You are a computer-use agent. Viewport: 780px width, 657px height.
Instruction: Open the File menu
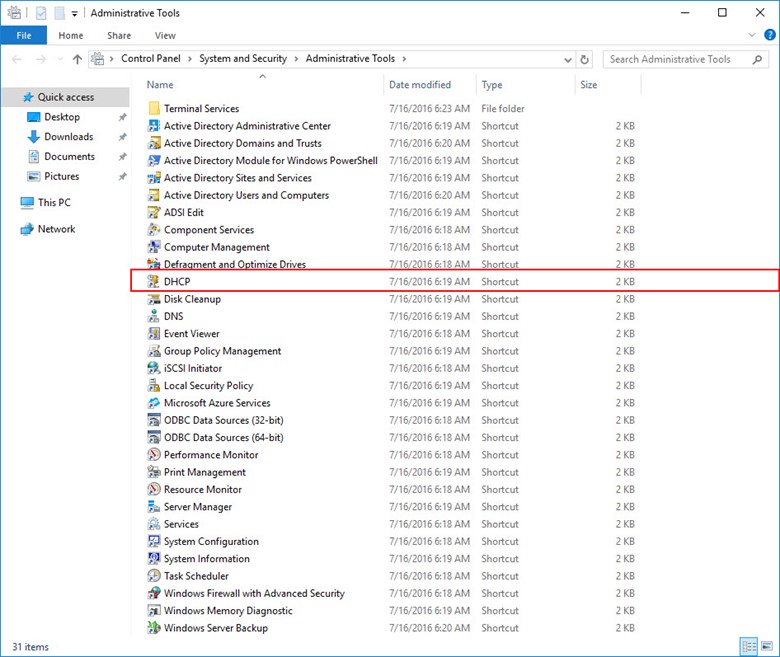(23, 35)
